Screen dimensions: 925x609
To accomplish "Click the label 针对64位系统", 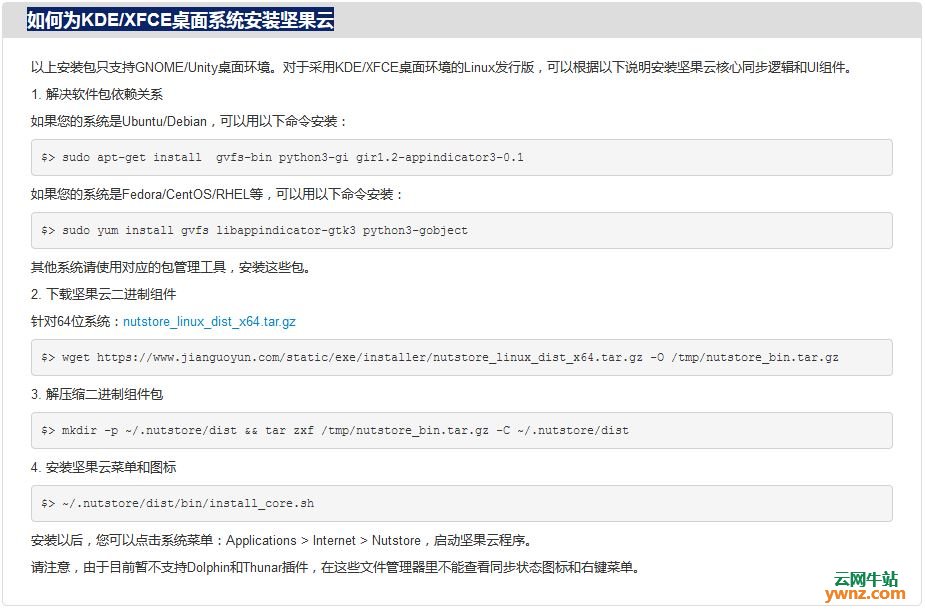I will click(x=76, y=322).
